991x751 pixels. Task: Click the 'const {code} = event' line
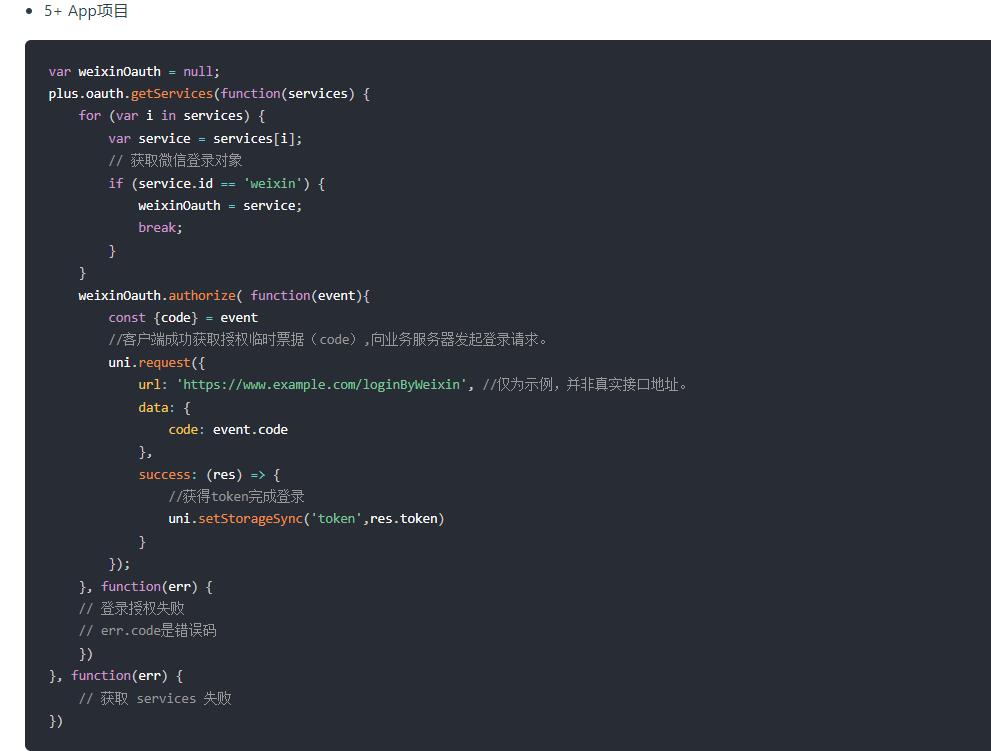click(x=183, y=318)
